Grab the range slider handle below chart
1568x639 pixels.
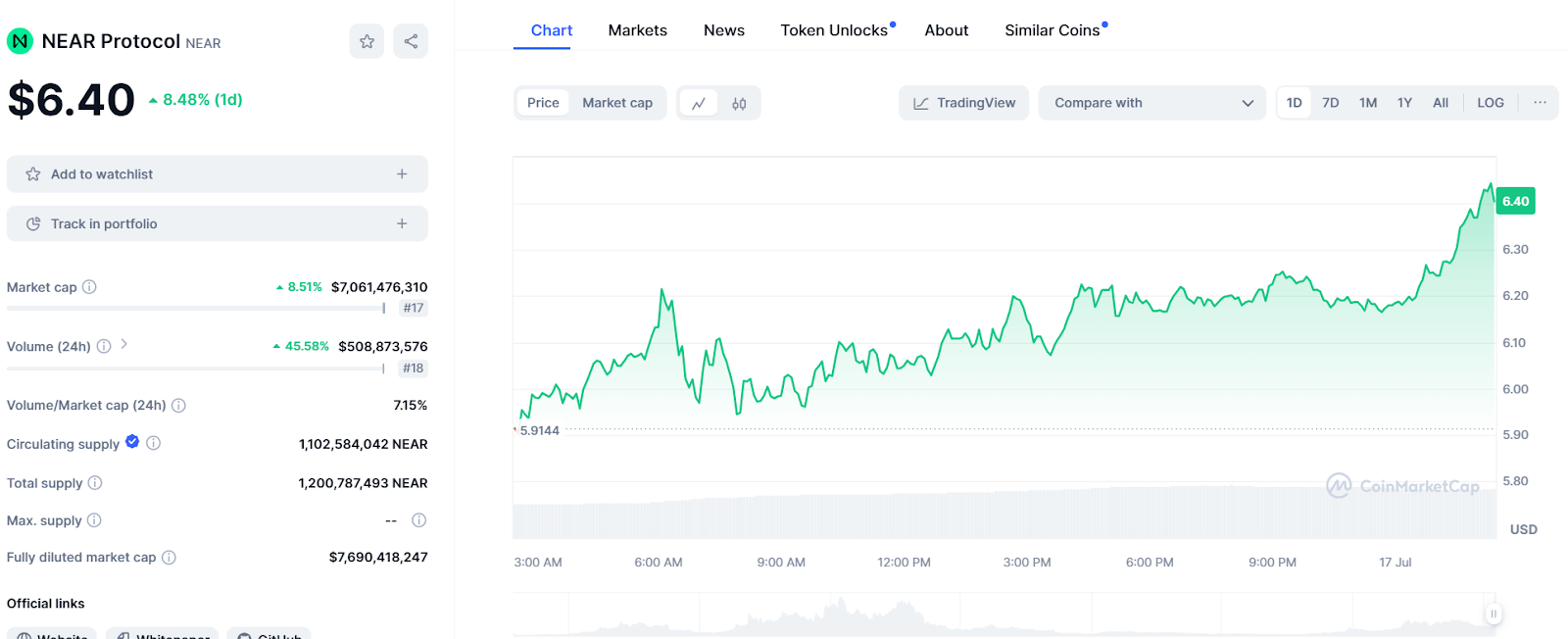pyautogui.click(x=1493, y=614)
